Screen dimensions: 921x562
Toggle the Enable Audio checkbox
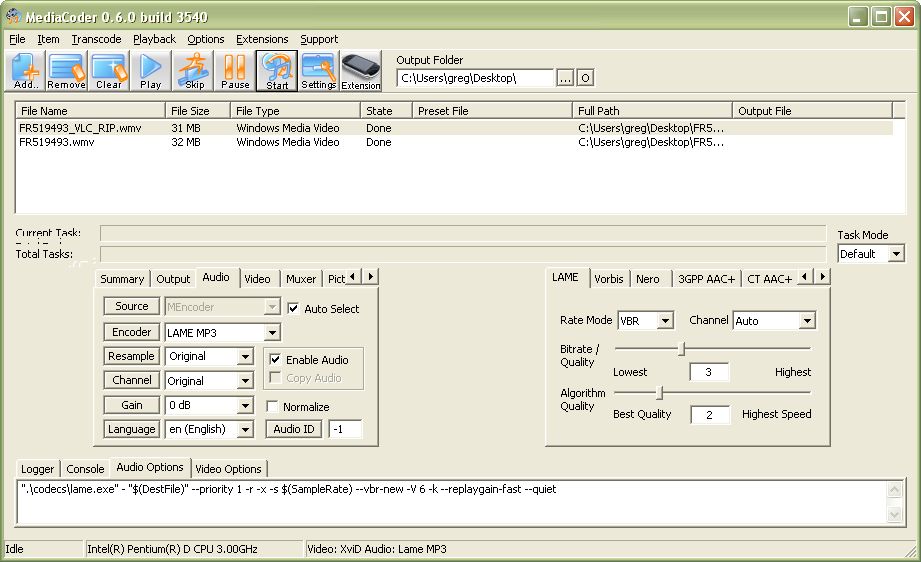click(275, 359)
